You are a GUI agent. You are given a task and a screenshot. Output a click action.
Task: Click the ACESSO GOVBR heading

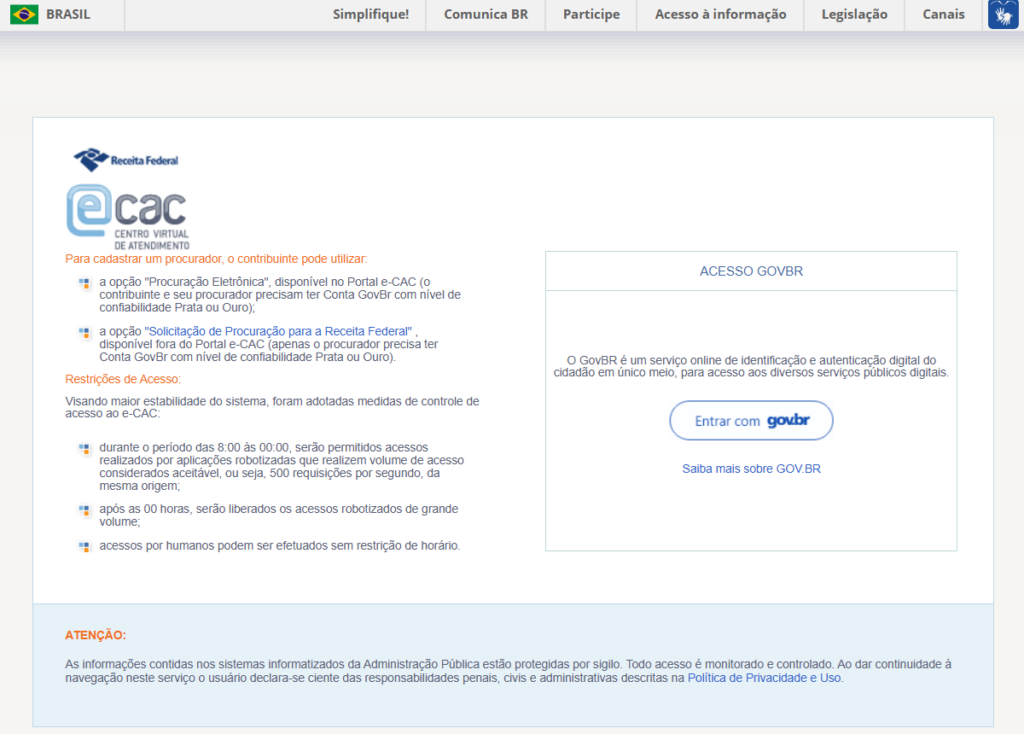751,271
